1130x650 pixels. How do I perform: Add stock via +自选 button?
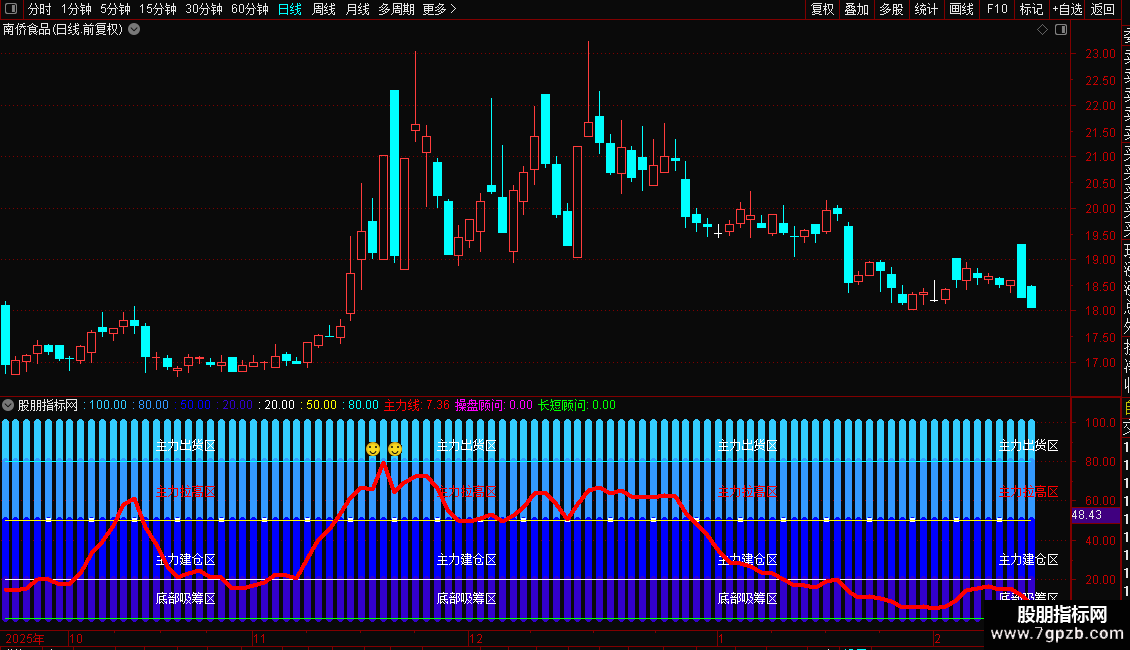(1067, 9)
